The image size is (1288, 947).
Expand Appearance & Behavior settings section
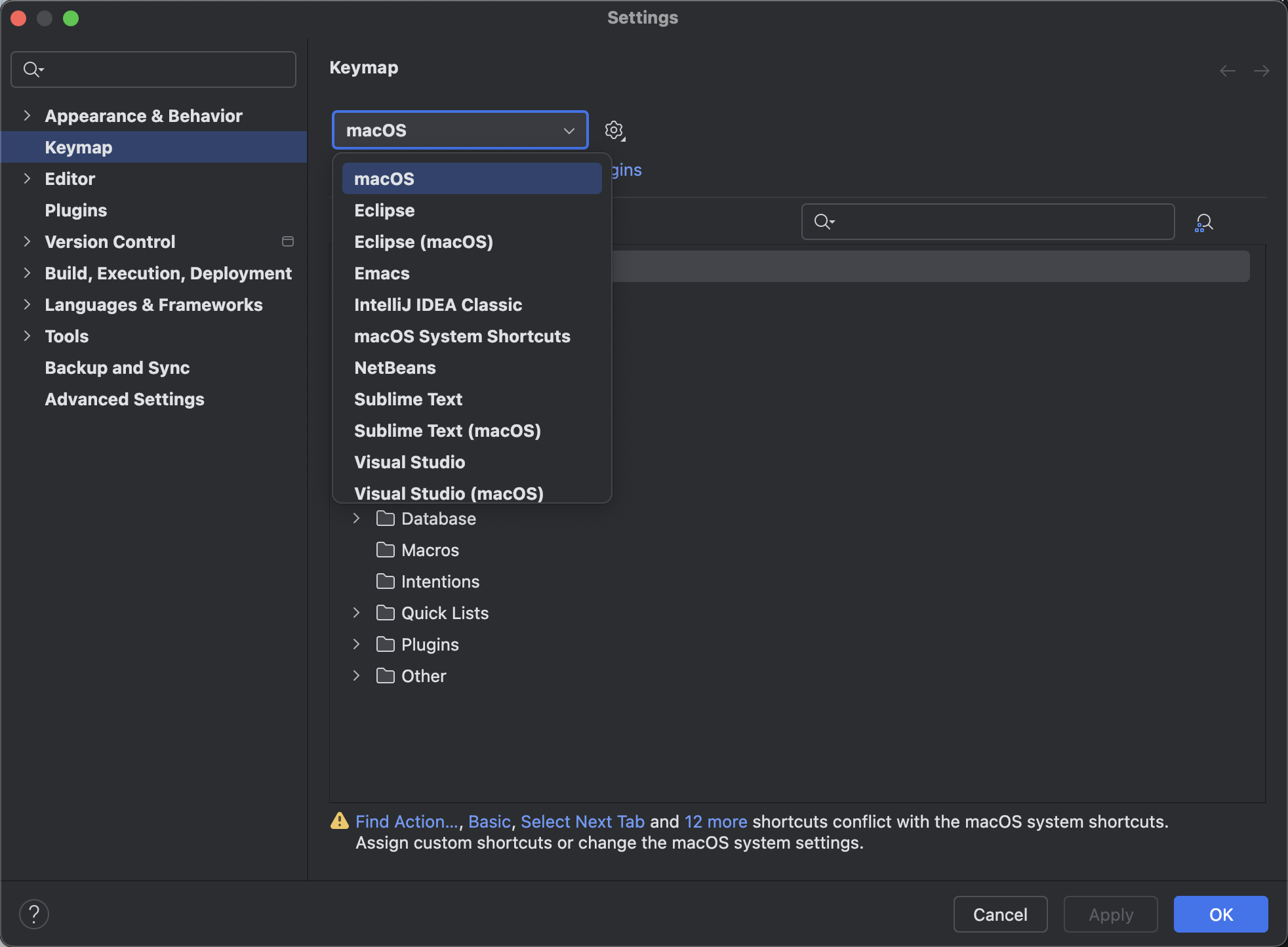(27, 116)
